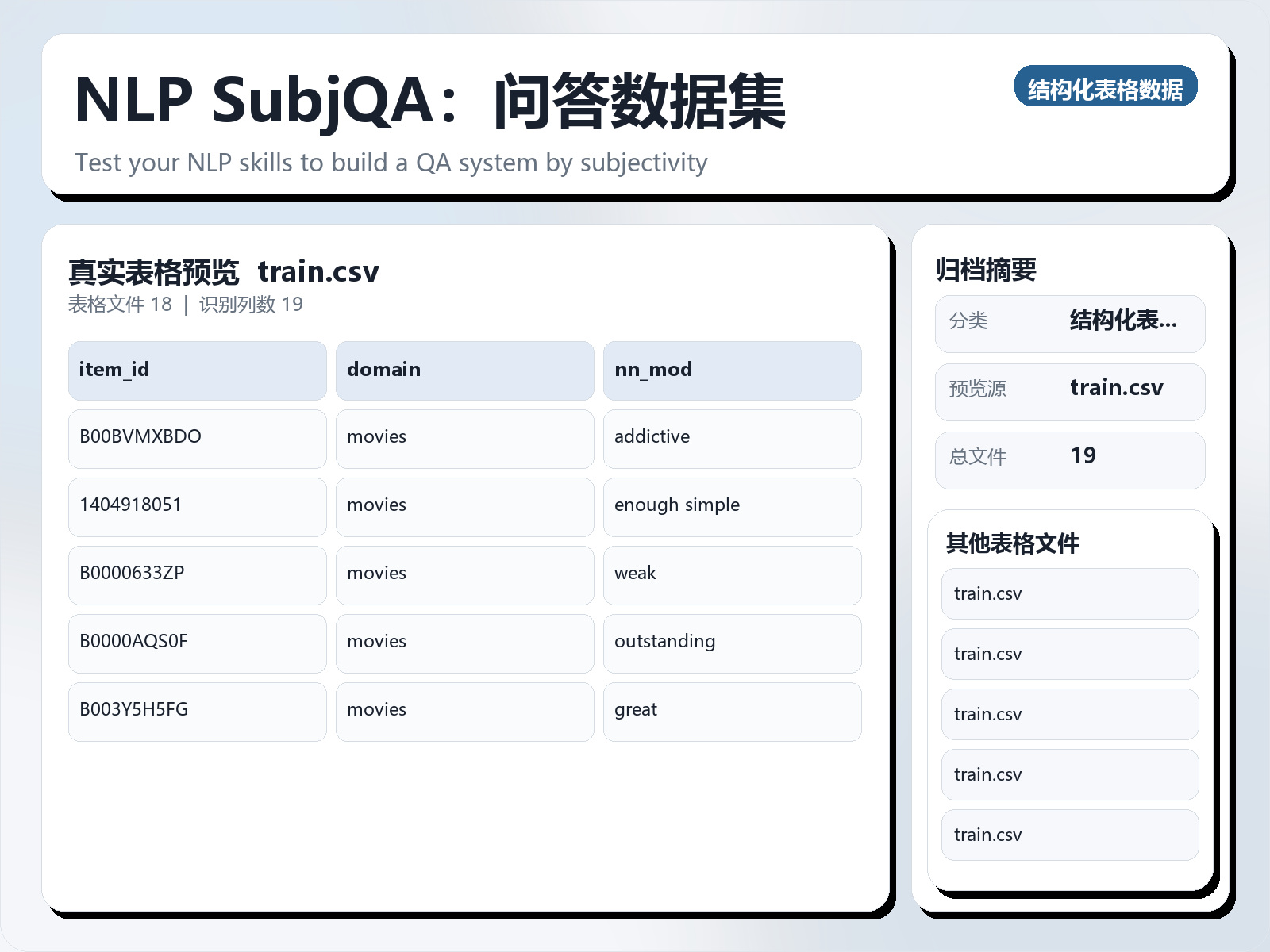Select the third train.csv file item
The width and height of the screenshot is (1270, 952).
coord(1069,714)
